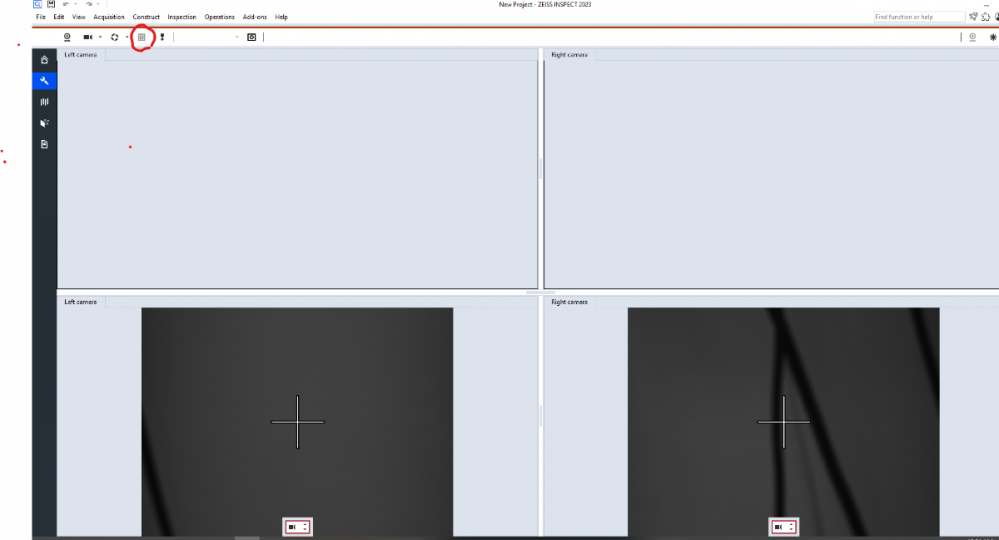Open the Operations menu
Viewport: 999px width, 540px height.
(x=219, y=17)
